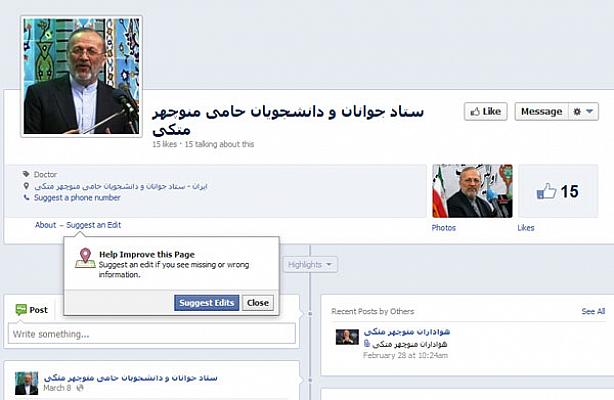Expand the Highlights dropdown
Viewport: 614px width, 400px height.
310,265
